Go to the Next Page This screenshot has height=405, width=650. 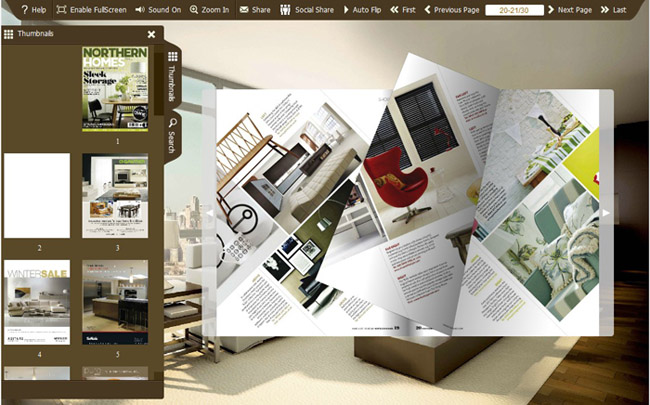570,10
